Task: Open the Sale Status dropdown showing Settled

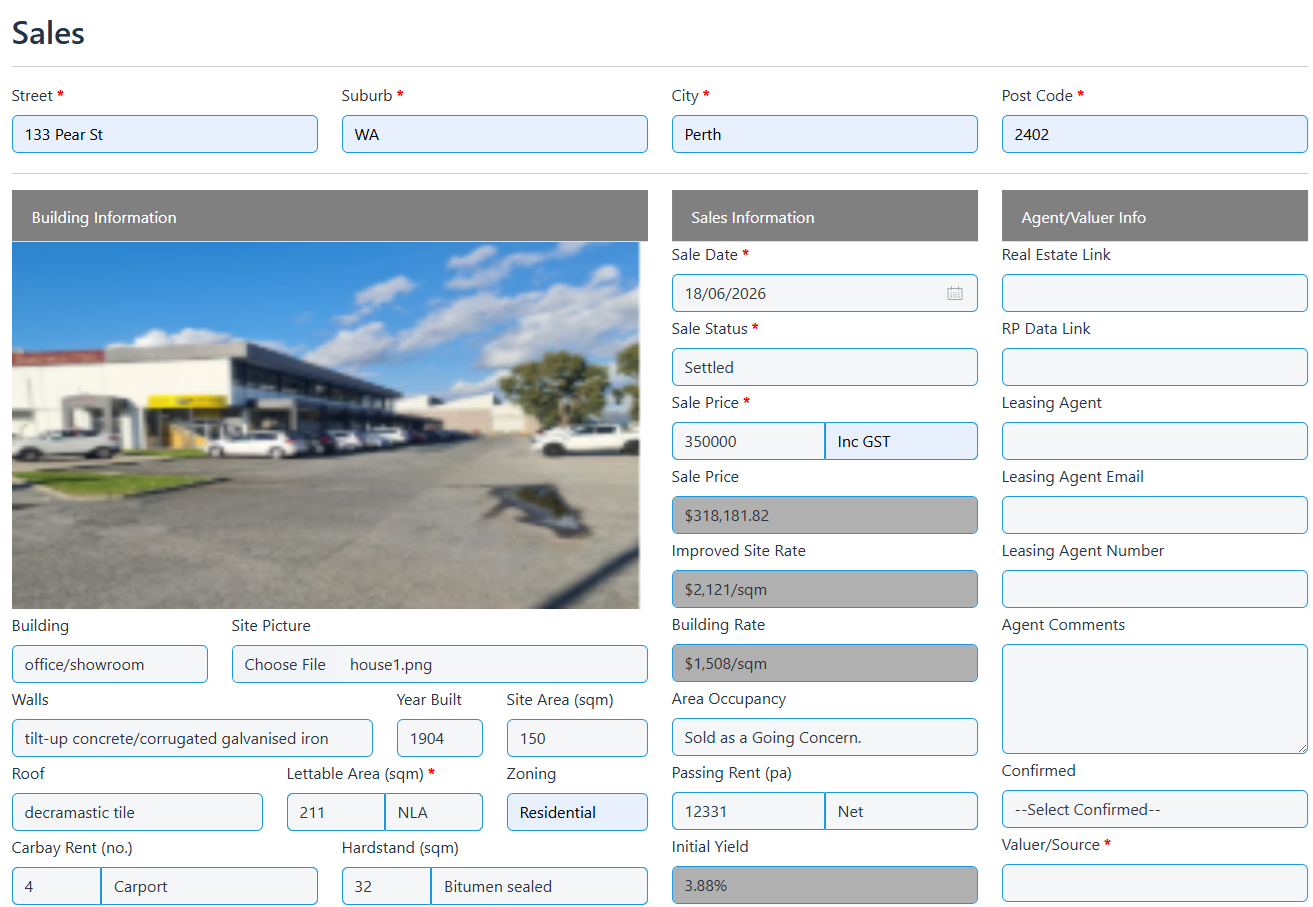Action: (x=825, y=367)
